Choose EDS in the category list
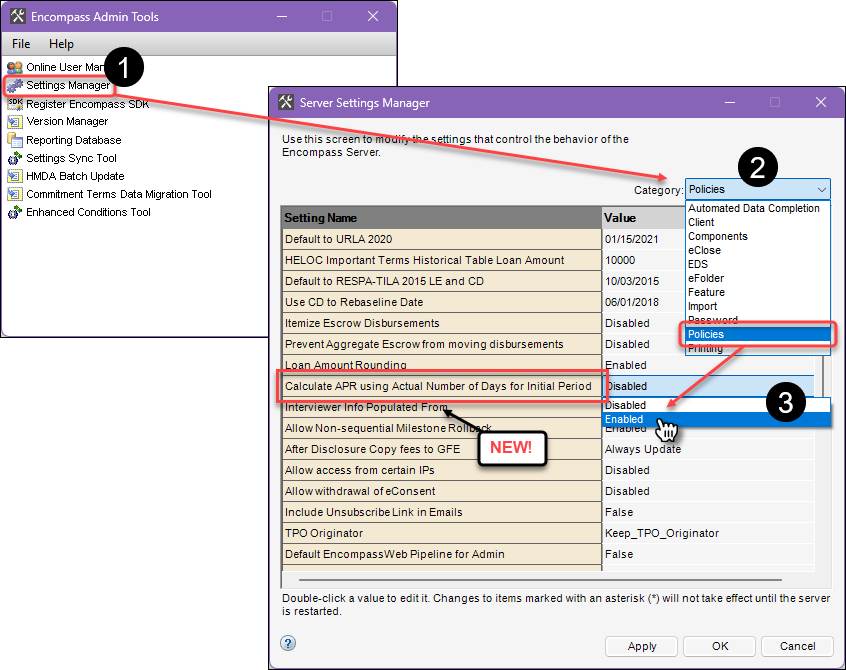This screenshot has width=846, height=670. pyautogui.click(x=698, y=264)
